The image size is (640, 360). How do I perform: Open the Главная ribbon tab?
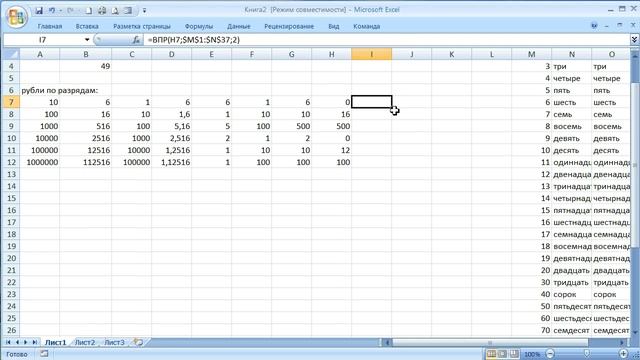click(50, 26)
